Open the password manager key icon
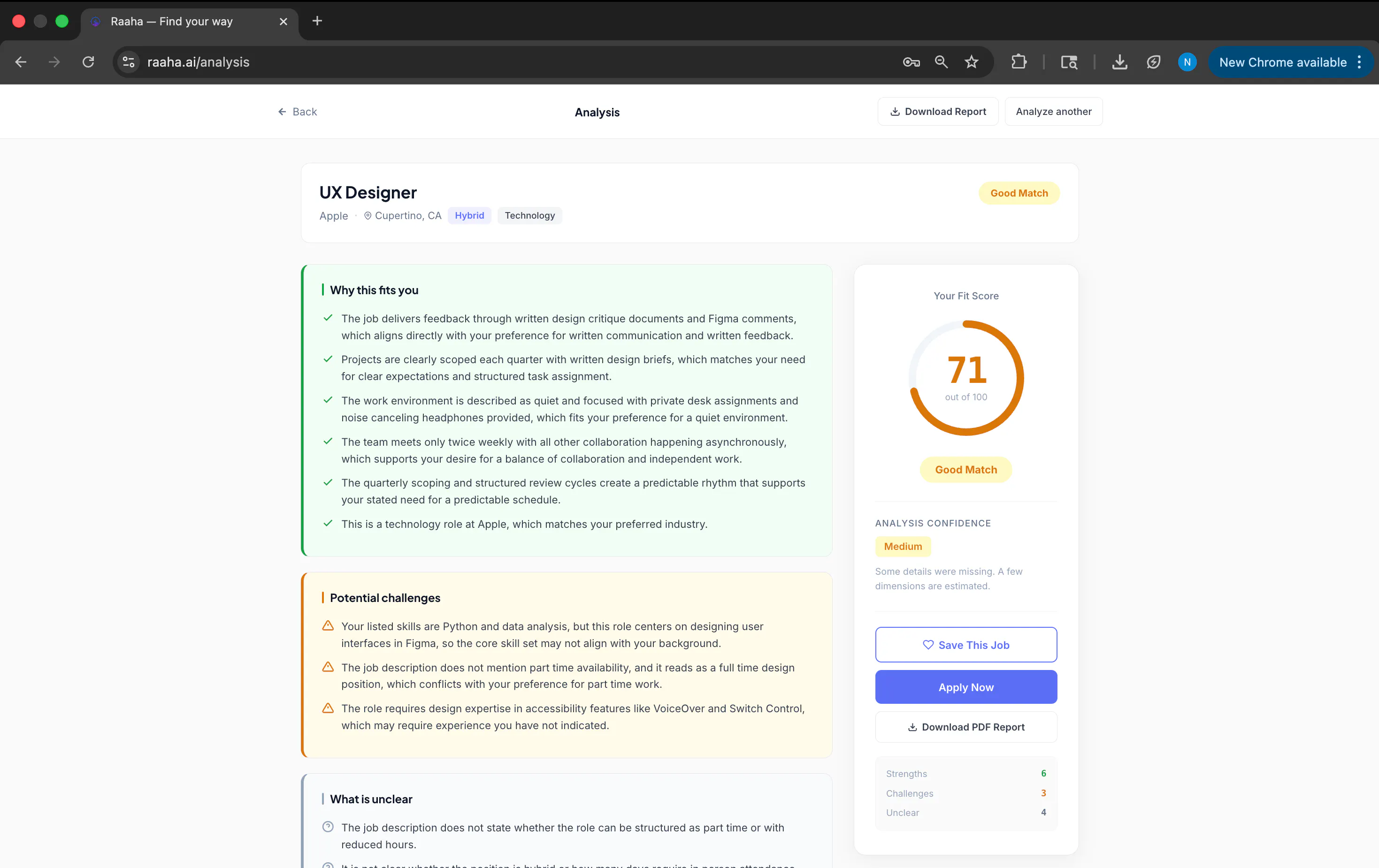This screenshot has width=1379, height=868. pos(911,62)
